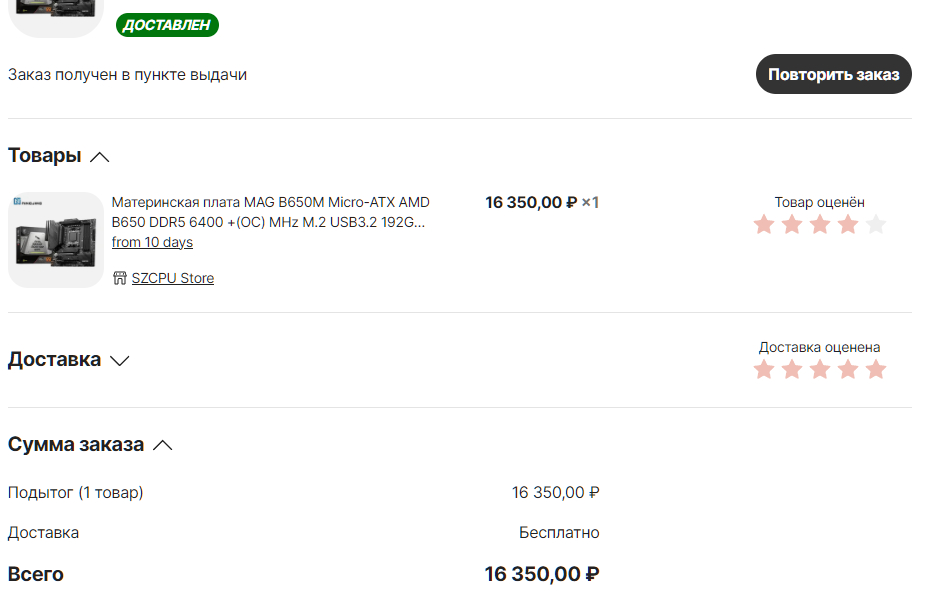930x615 pixels.
Task: Select the third star of delivery rating
Action: [820, 370]
